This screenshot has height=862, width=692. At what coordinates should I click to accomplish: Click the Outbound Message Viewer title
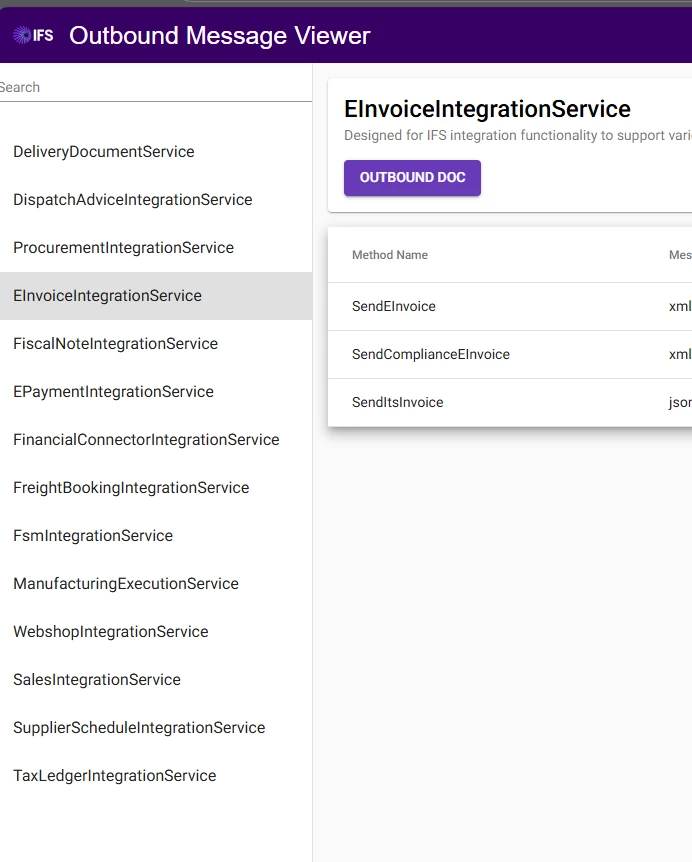pyautogui.click(x=220, y=36)
